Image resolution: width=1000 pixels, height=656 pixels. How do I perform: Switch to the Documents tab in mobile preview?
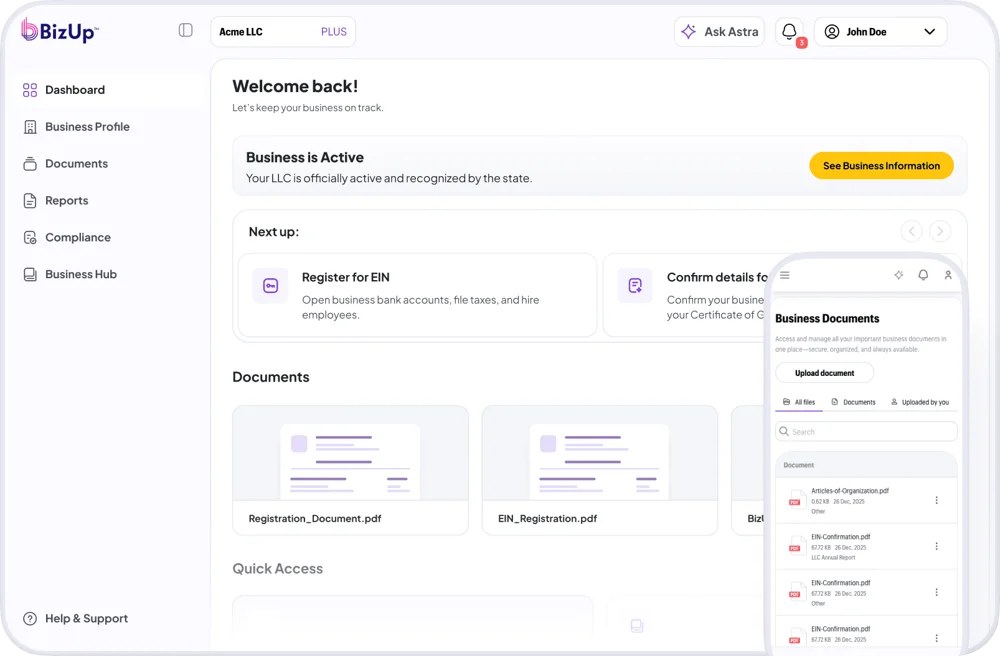853,402
